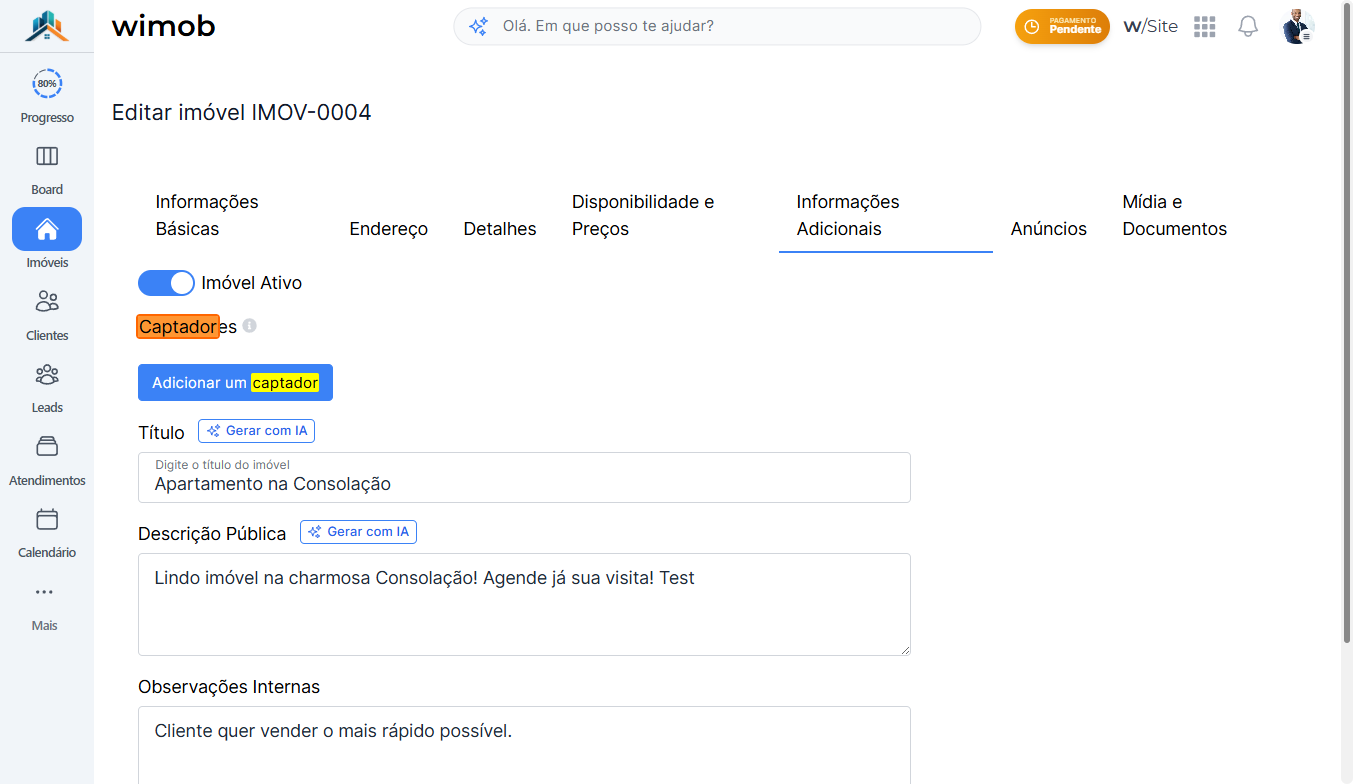1353x784 pixels.
Task: Switch to the Anúncios tab
Action: (x=1049, y=229)
